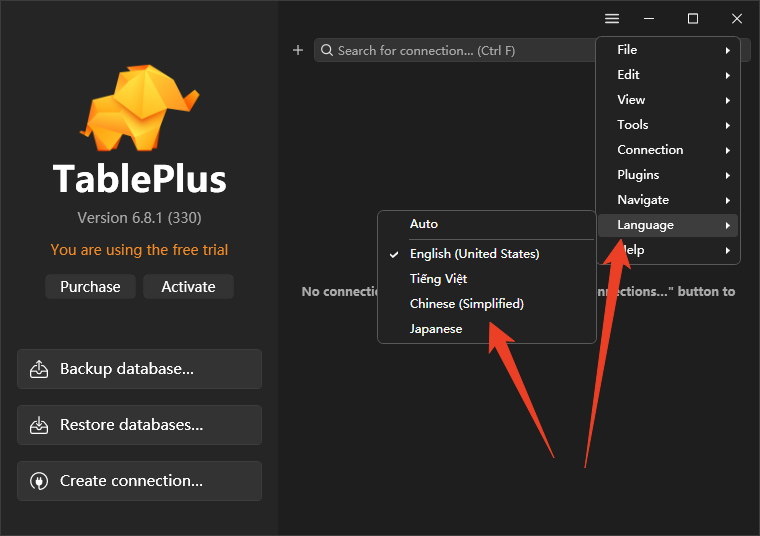Screen dimensions: 760x536
Task: Expand the File submenu arrow
Action: click(728, 50)
